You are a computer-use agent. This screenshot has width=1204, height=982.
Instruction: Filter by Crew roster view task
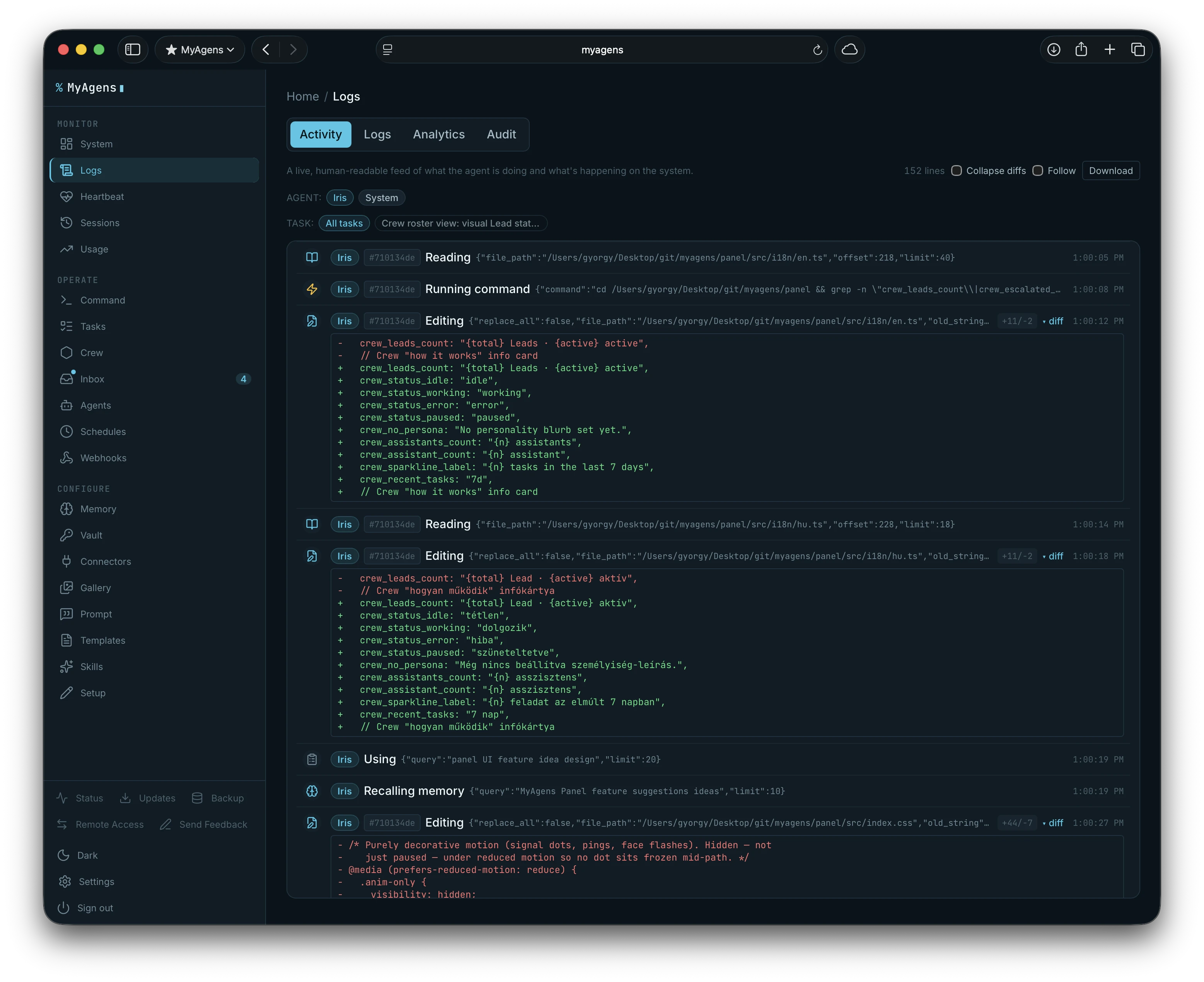pos(460,223)
